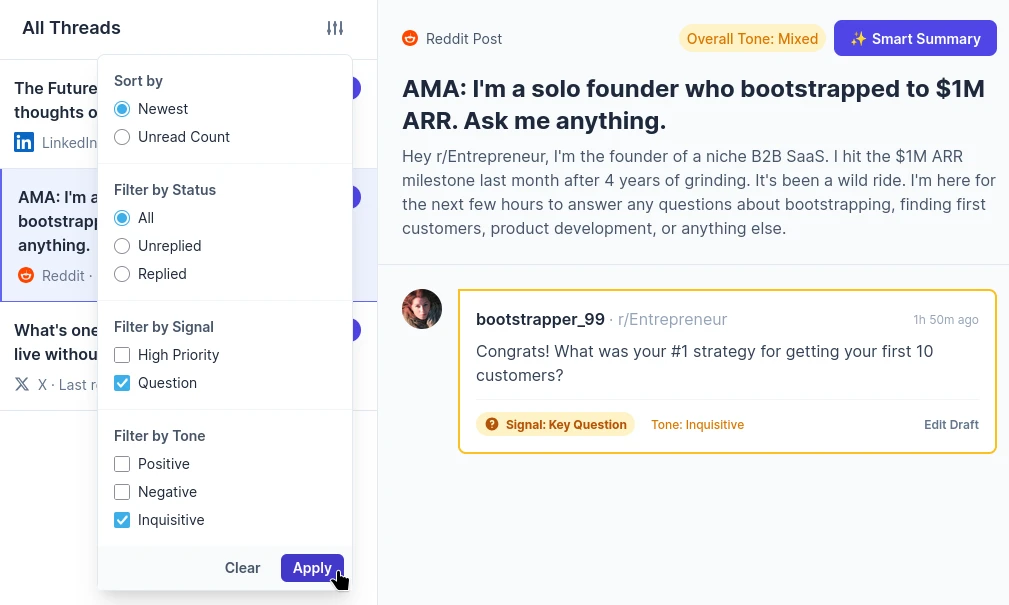Click Clear to reset filters
1009x605 pixels.
242,568
